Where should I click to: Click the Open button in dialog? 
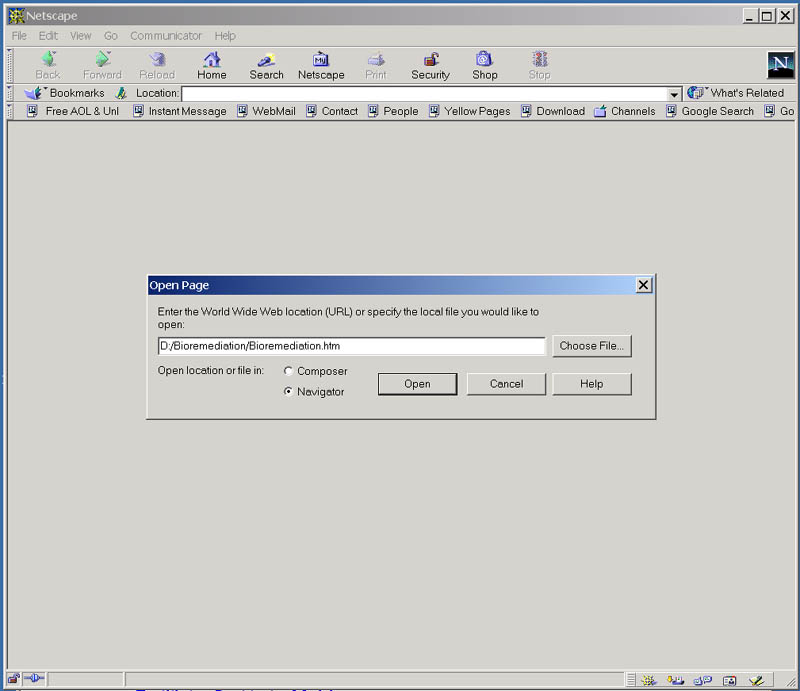tap(417, 384)
